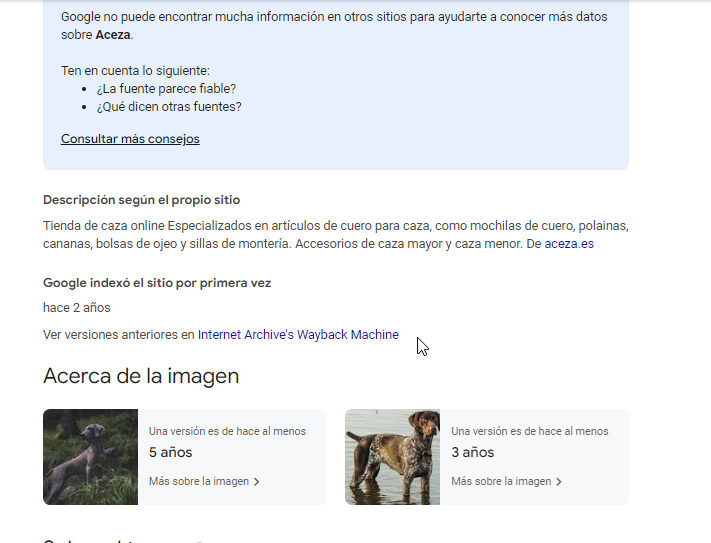Open the aceza.es site link
The image size is (711, 543).
pos(569,244)
